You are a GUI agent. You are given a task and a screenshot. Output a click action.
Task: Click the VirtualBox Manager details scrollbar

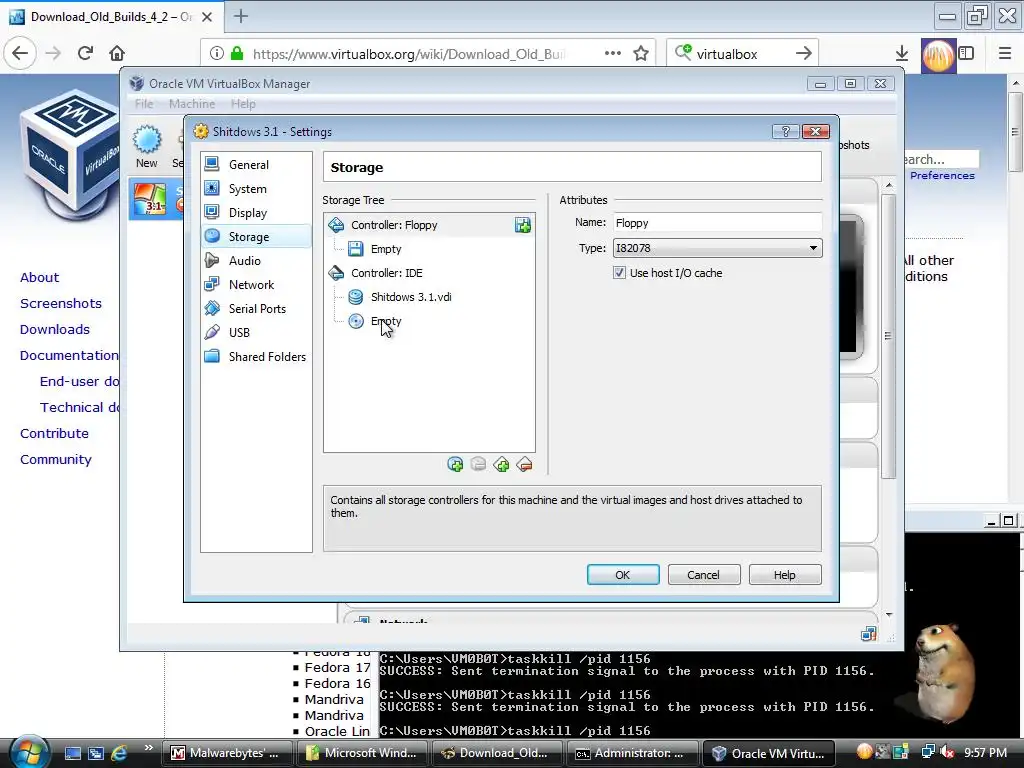[x=888, y=336]
